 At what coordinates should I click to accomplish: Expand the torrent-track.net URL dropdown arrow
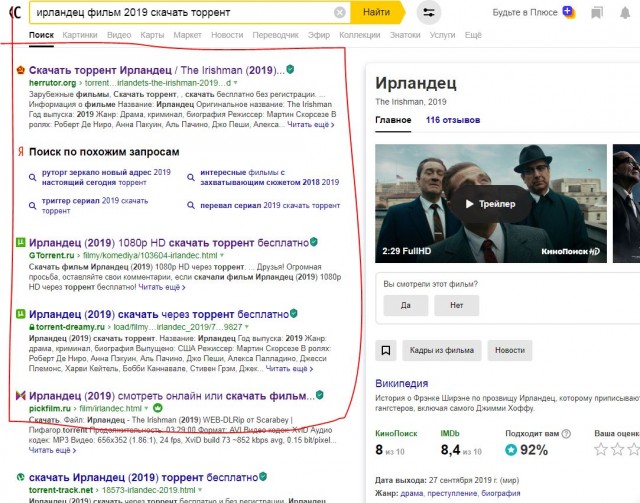200,490
